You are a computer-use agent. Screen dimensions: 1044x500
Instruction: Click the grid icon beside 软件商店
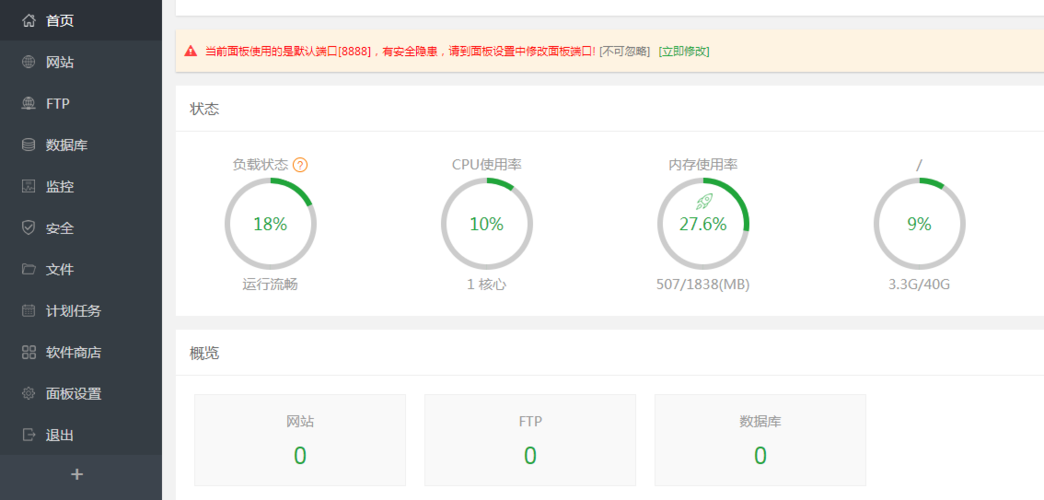coord(28,352)
